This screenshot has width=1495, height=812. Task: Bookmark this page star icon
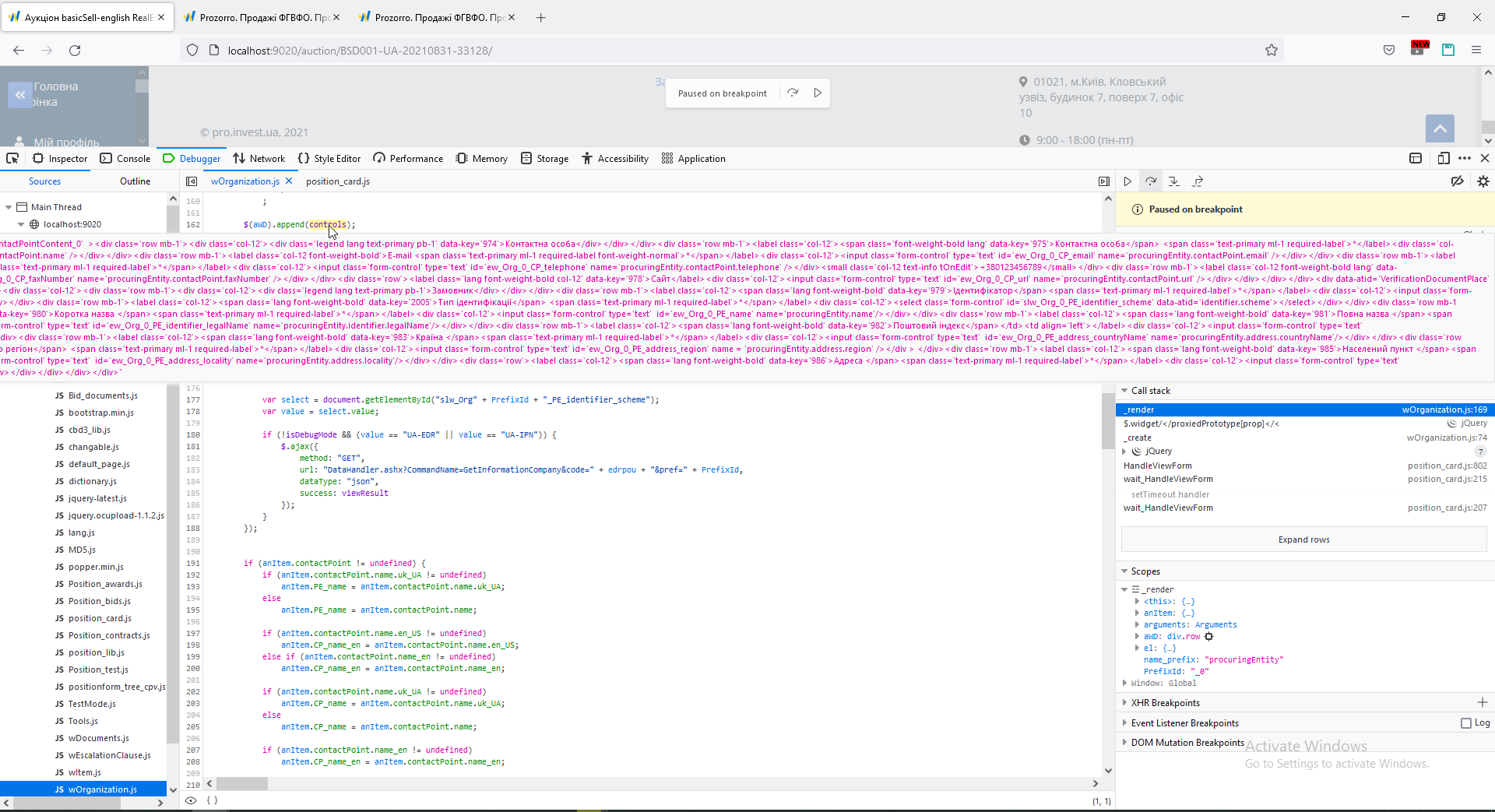tap(1272, 51)
